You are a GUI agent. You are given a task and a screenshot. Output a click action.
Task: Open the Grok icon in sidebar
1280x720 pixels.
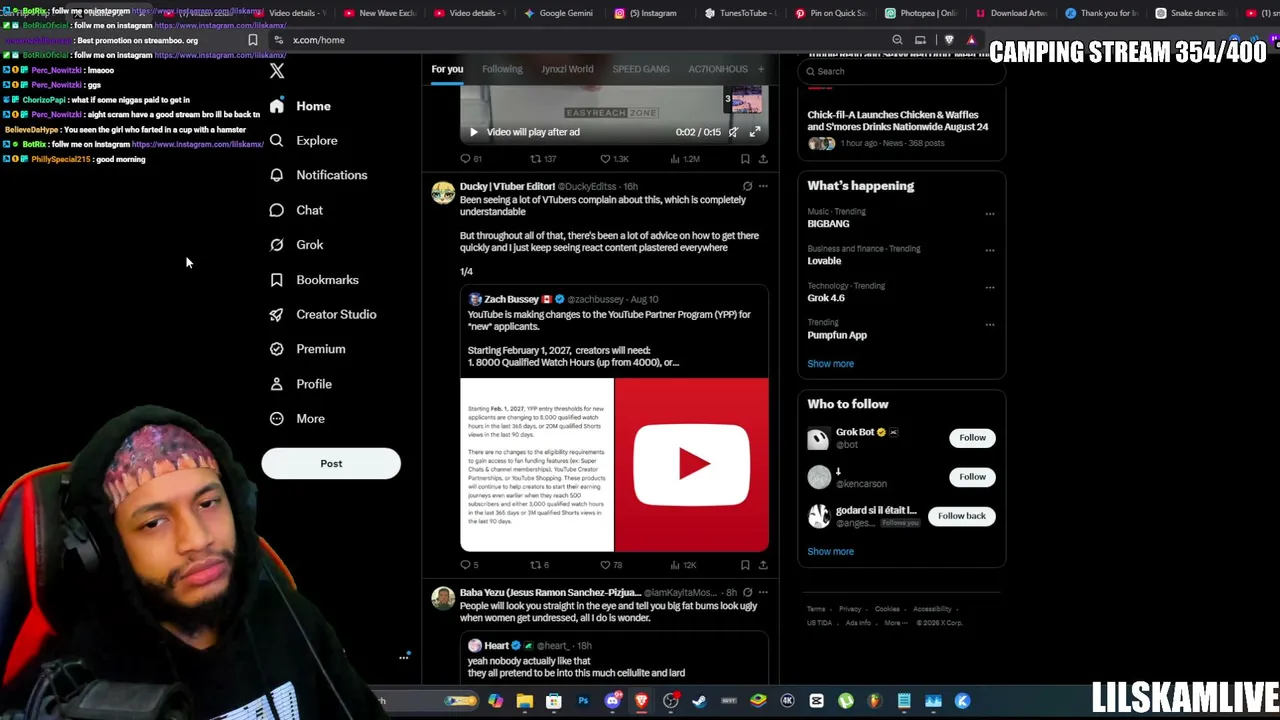277,245
